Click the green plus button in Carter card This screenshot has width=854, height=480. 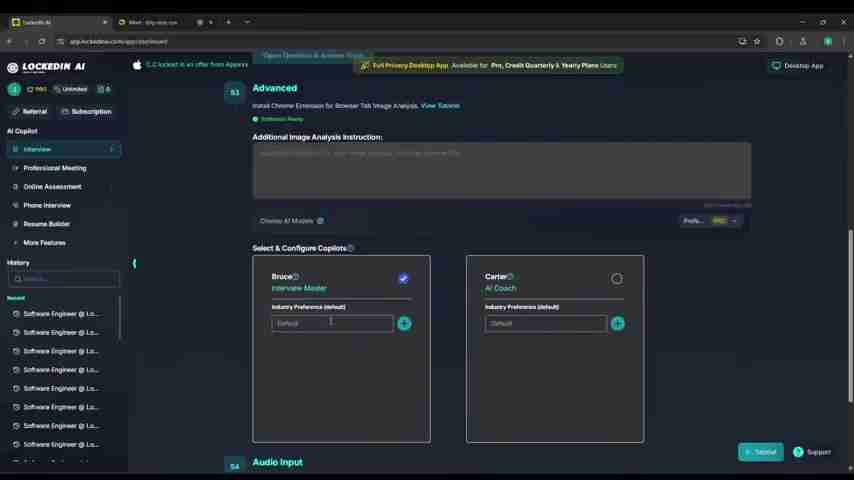tap(617, 323)
